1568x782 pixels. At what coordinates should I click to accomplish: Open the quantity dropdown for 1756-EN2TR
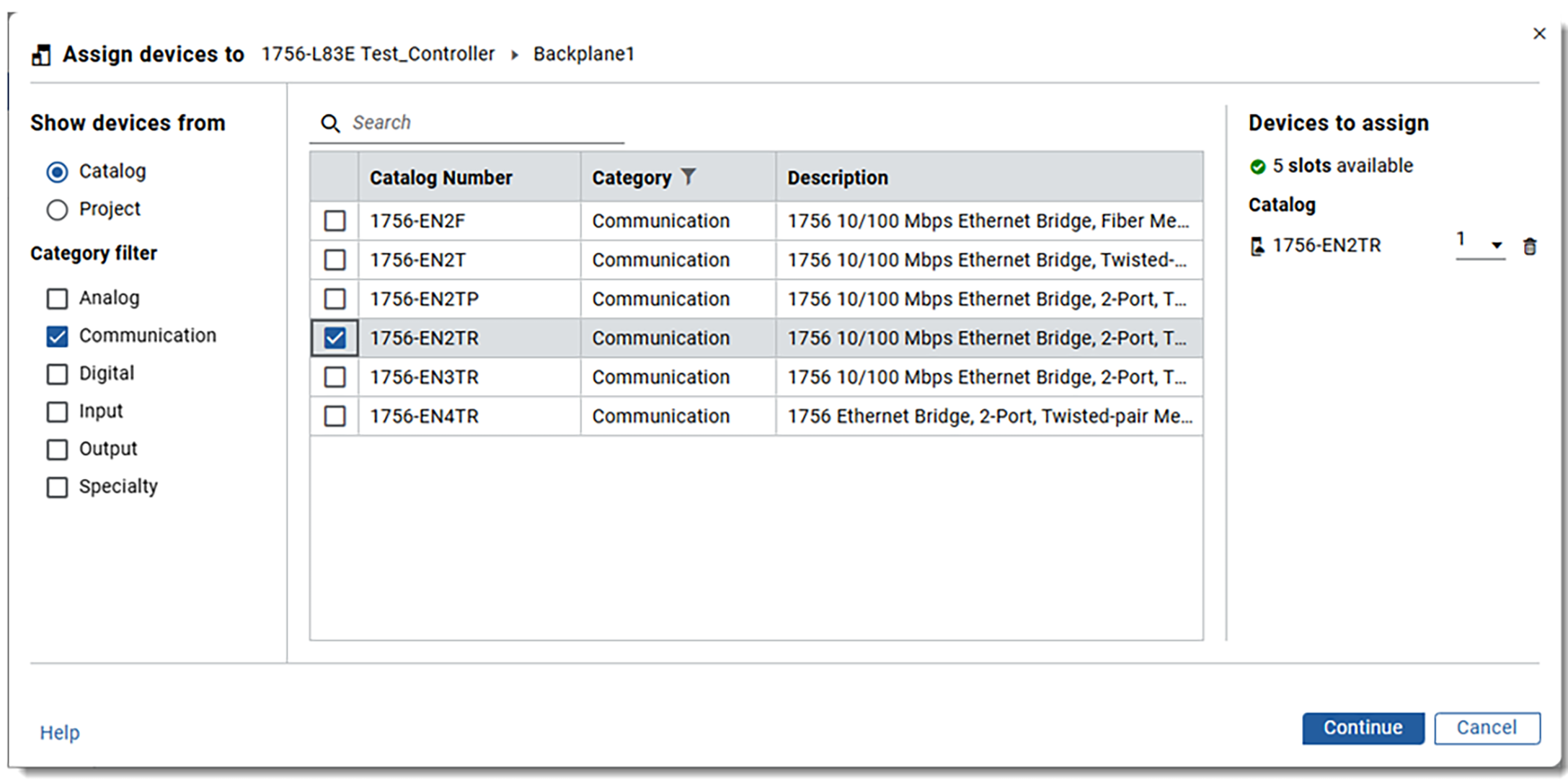click(x=1496, y=245)
